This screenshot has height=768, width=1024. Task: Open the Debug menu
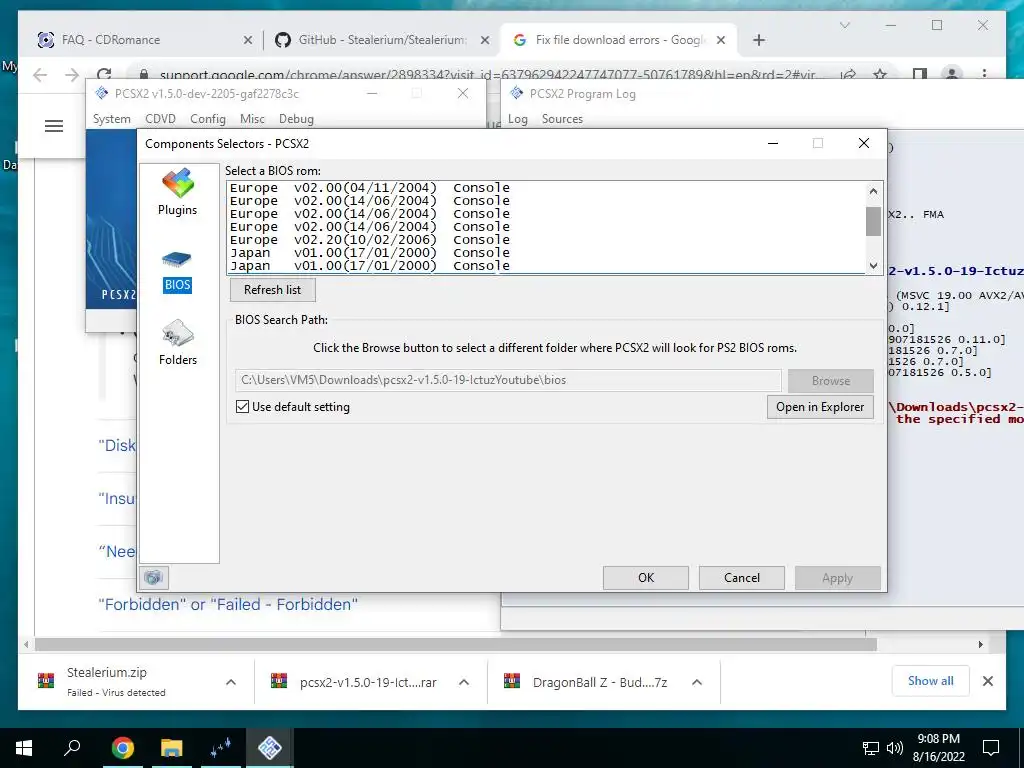pyautogui.click(x=296, y=119)
